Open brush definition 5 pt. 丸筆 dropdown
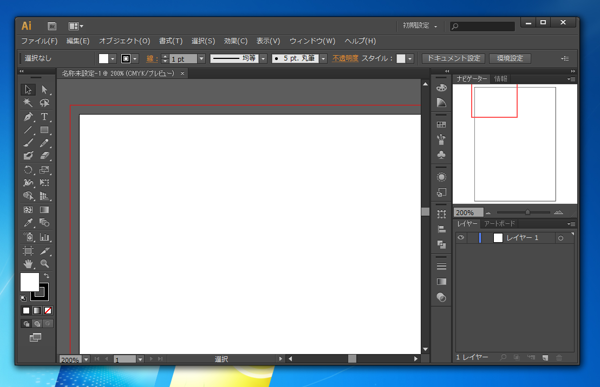 324,59
